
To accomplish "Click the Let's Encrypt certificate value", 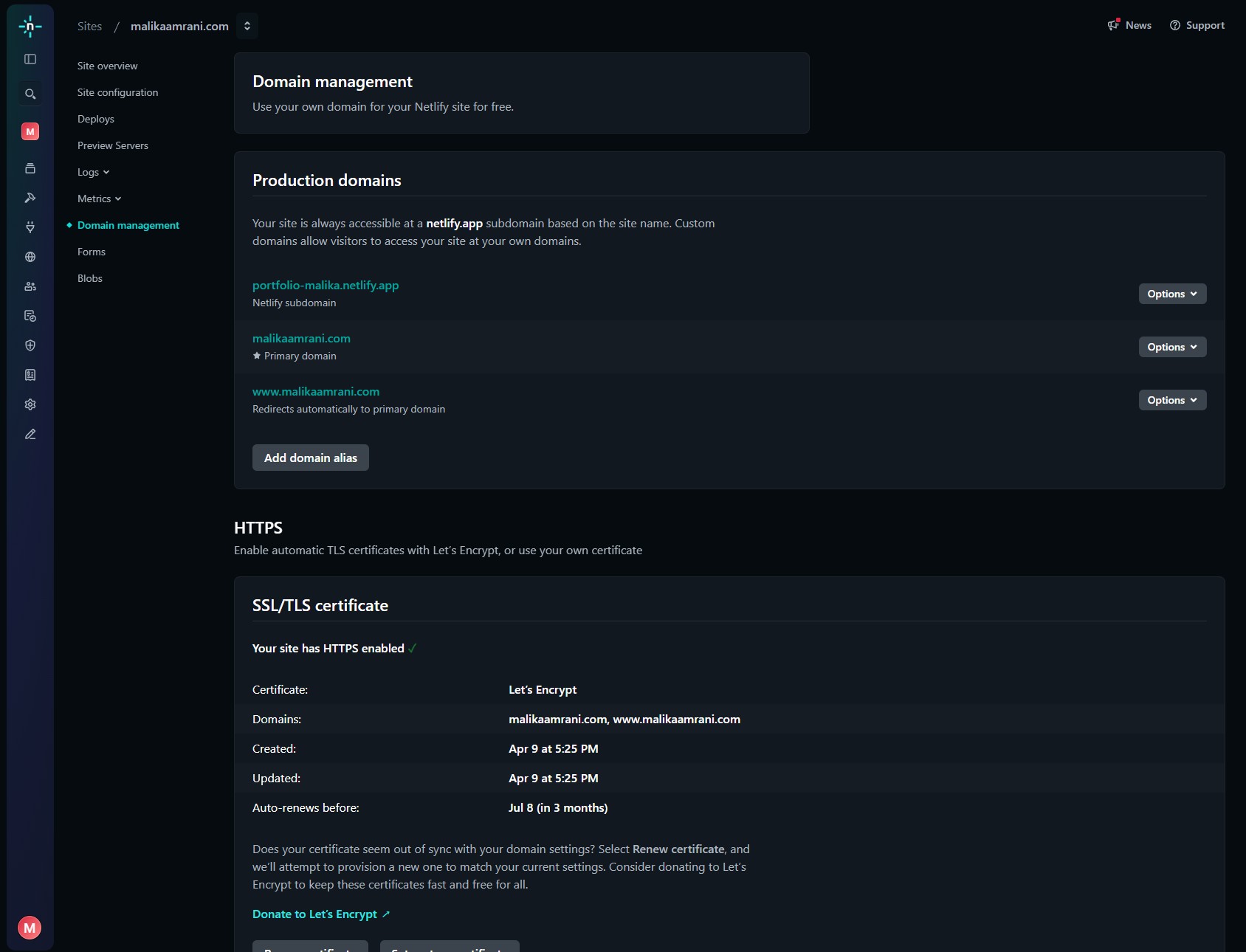I will 543,689.
